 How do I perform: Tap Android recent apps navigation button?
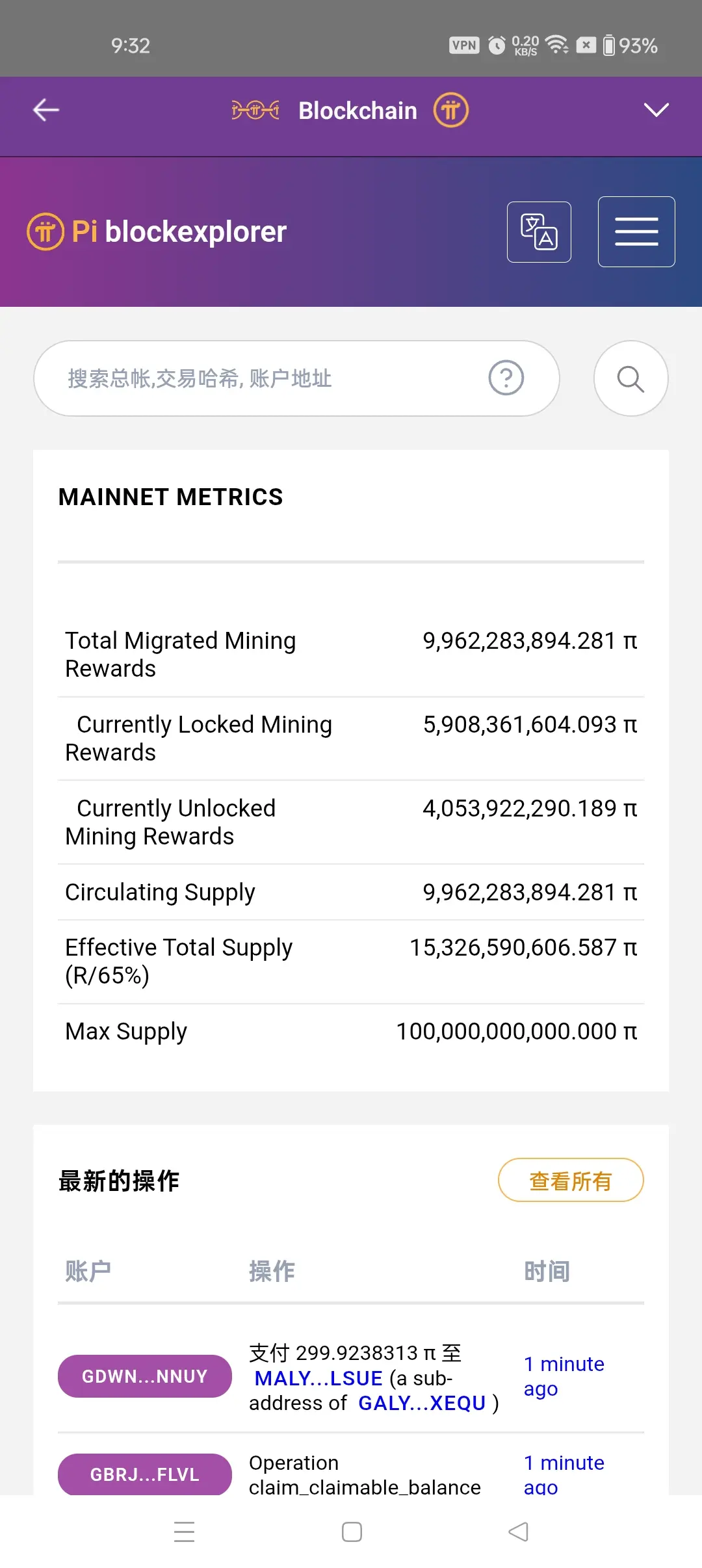(185, 1532)
